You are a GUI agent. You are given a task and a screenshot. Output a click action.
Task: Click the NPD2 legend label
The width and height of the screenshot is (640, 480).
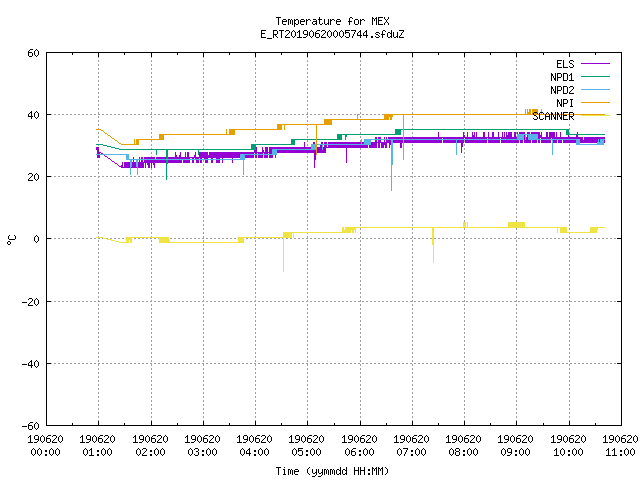[562, 90]
